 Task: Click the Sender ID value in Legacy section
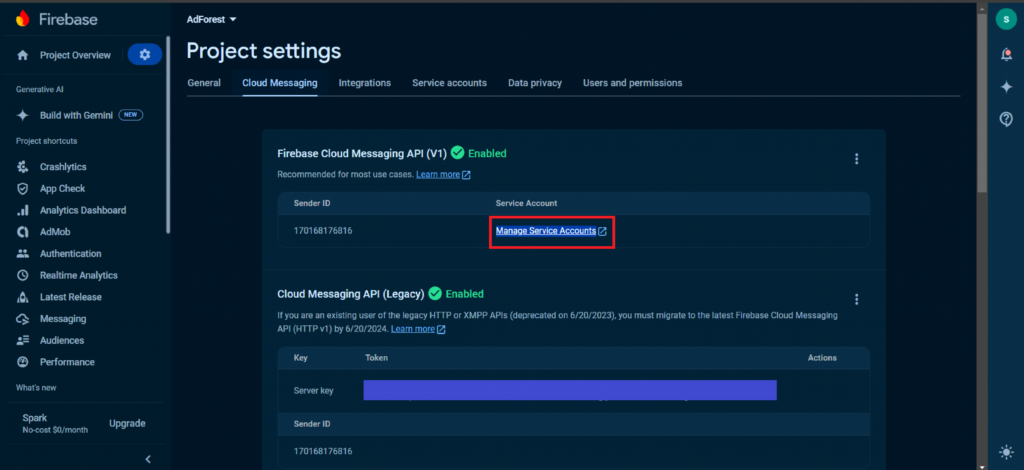[323, 452]
